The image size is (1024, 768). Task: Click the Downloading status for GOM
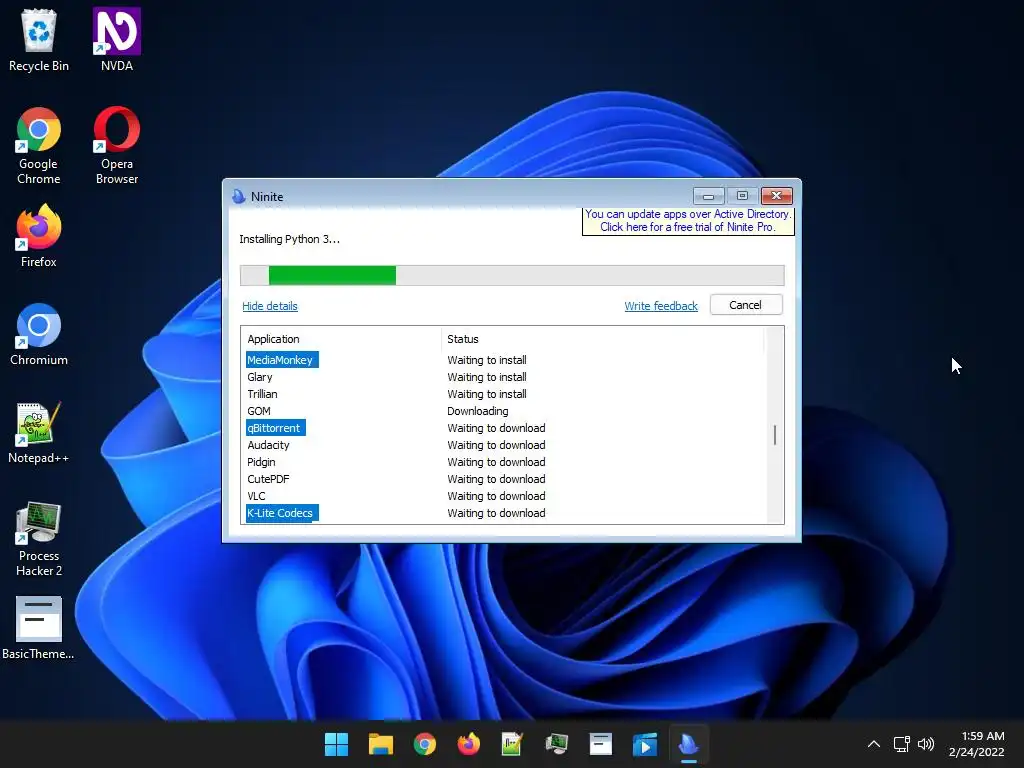click(477, 411)
